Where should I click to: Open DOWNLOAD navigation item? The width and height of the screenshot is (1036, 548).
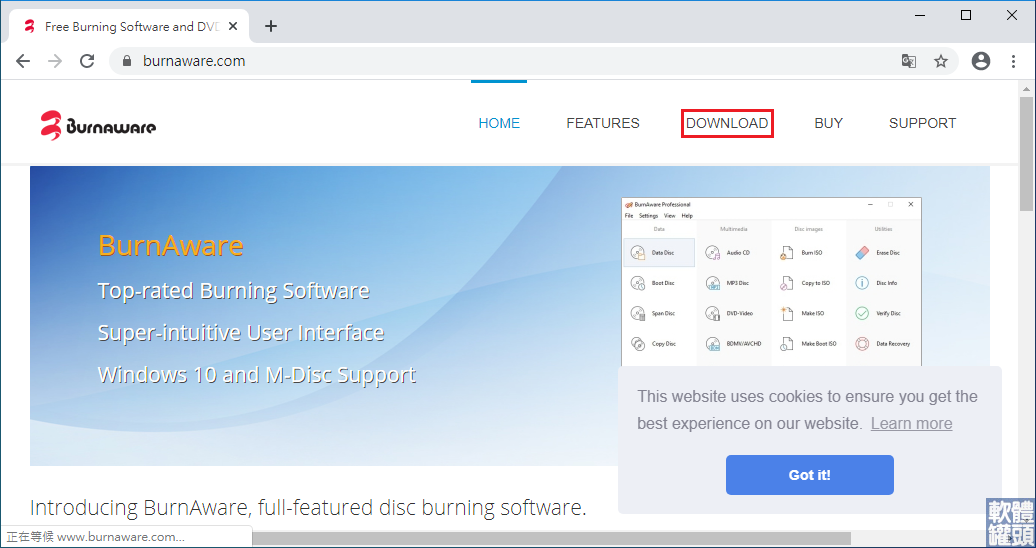point(727,124)
